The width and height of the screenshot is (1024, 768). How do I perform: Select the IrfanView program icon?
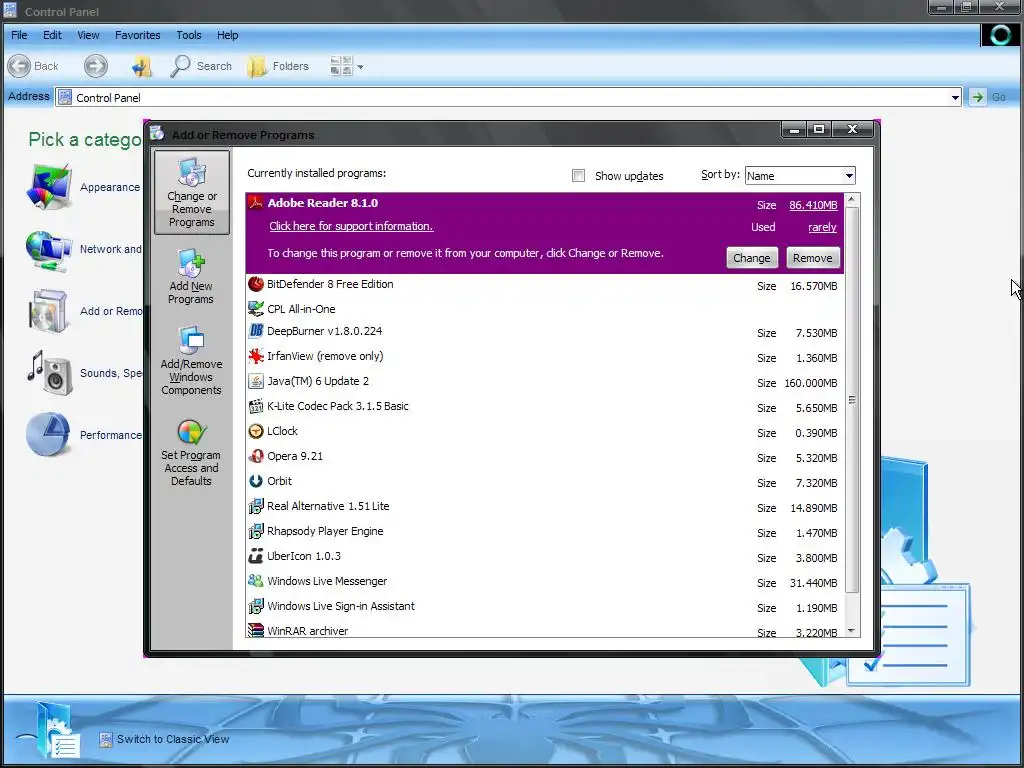point(256,356)
